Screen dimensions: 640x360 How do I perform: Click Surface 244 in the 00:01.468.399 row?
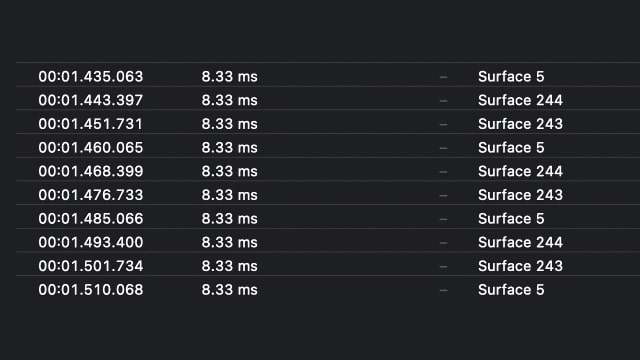(x=520, y=171)
